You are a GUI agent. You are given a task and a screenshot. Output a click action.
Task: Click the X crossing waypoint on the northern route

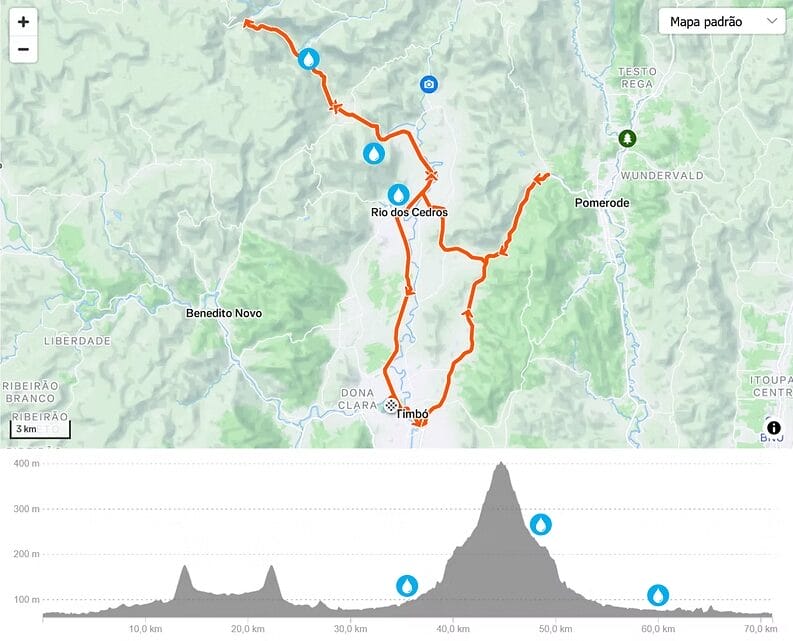(x=335, y=107)
